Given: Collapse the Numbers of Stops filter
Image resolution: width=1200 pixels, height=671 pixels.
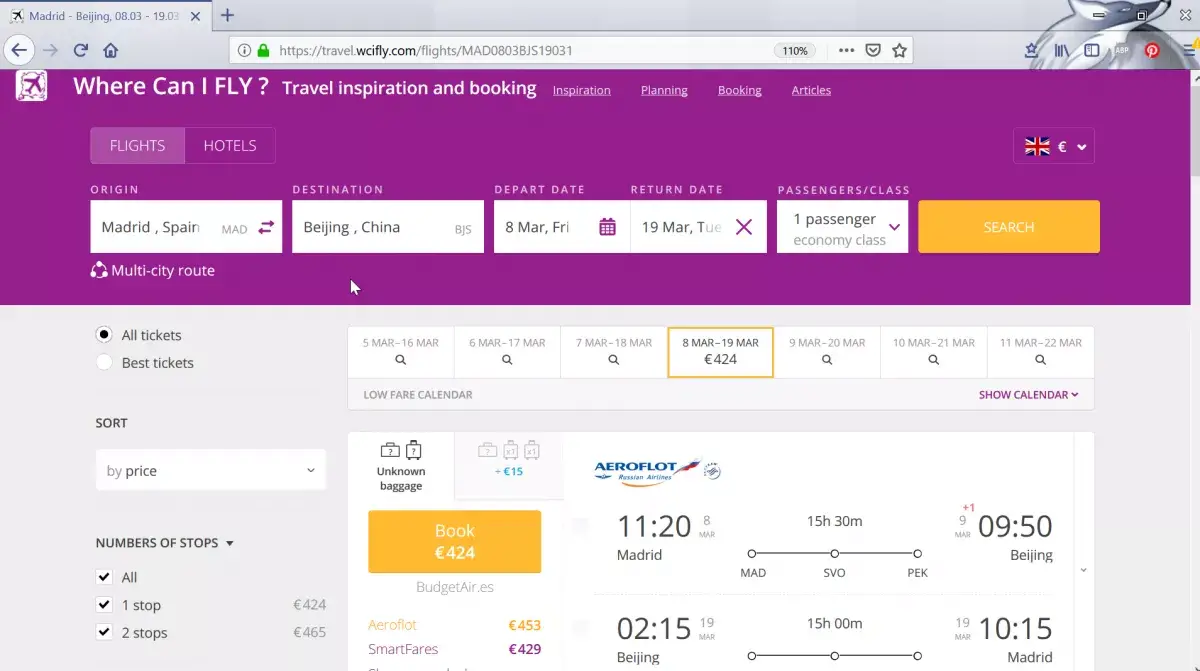Looking at the screenshot, I should [165, 543].
